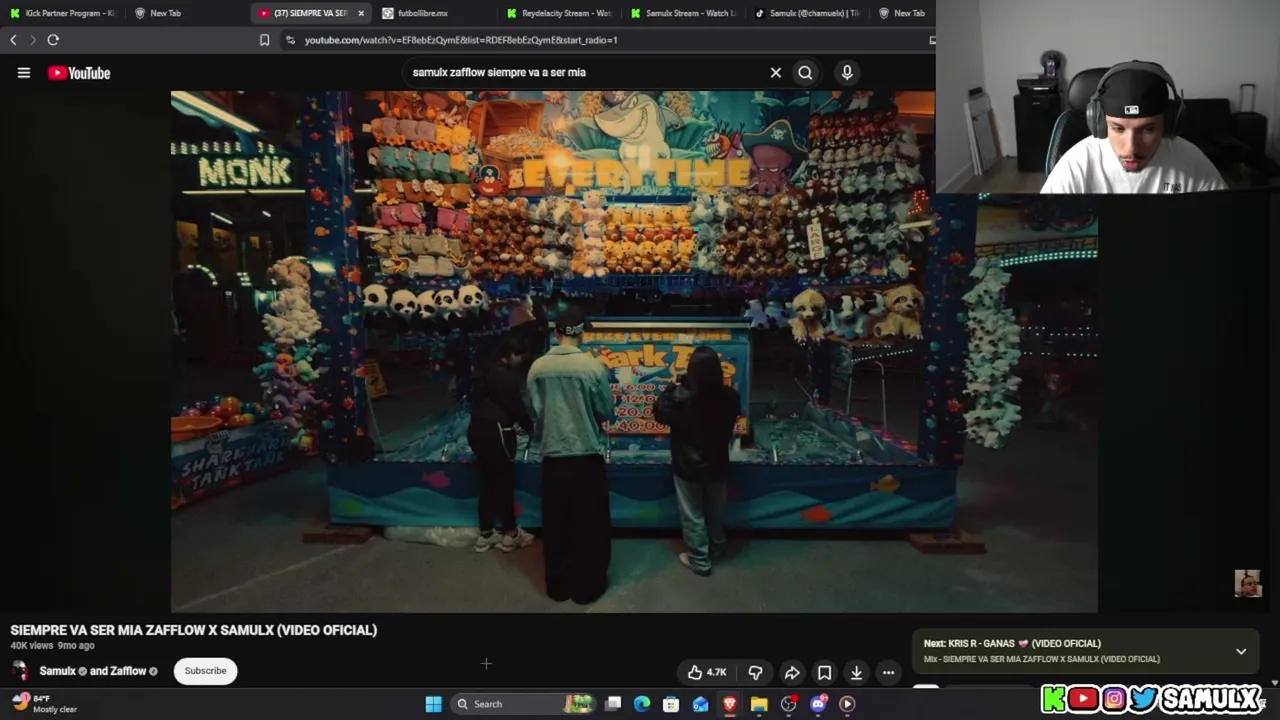Bookmark this page in the toolbar

264,40
